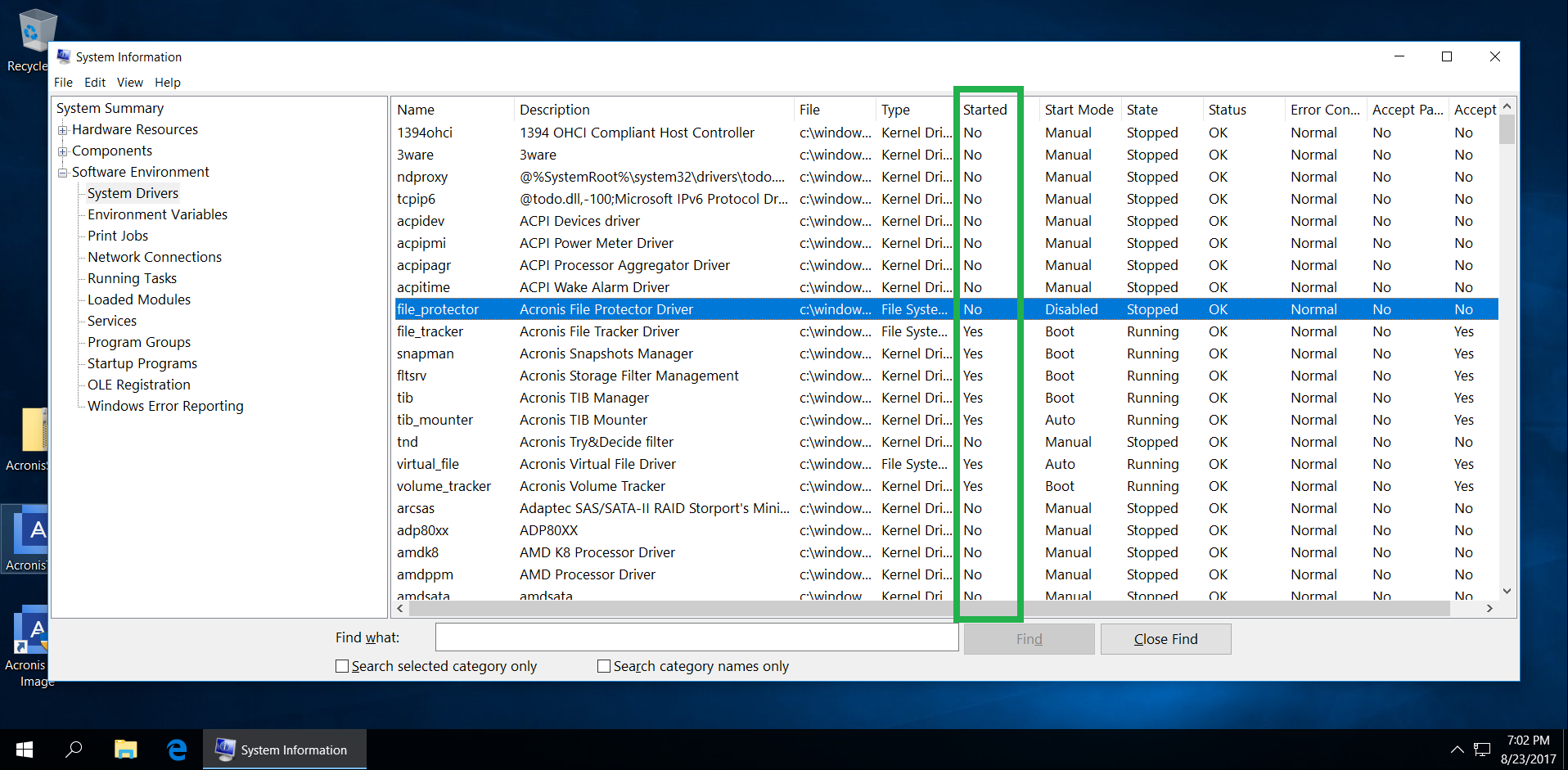This screenshot has height=770, width=1568.
Task: Click System Information taskbar button
Action: click(284, 750)
